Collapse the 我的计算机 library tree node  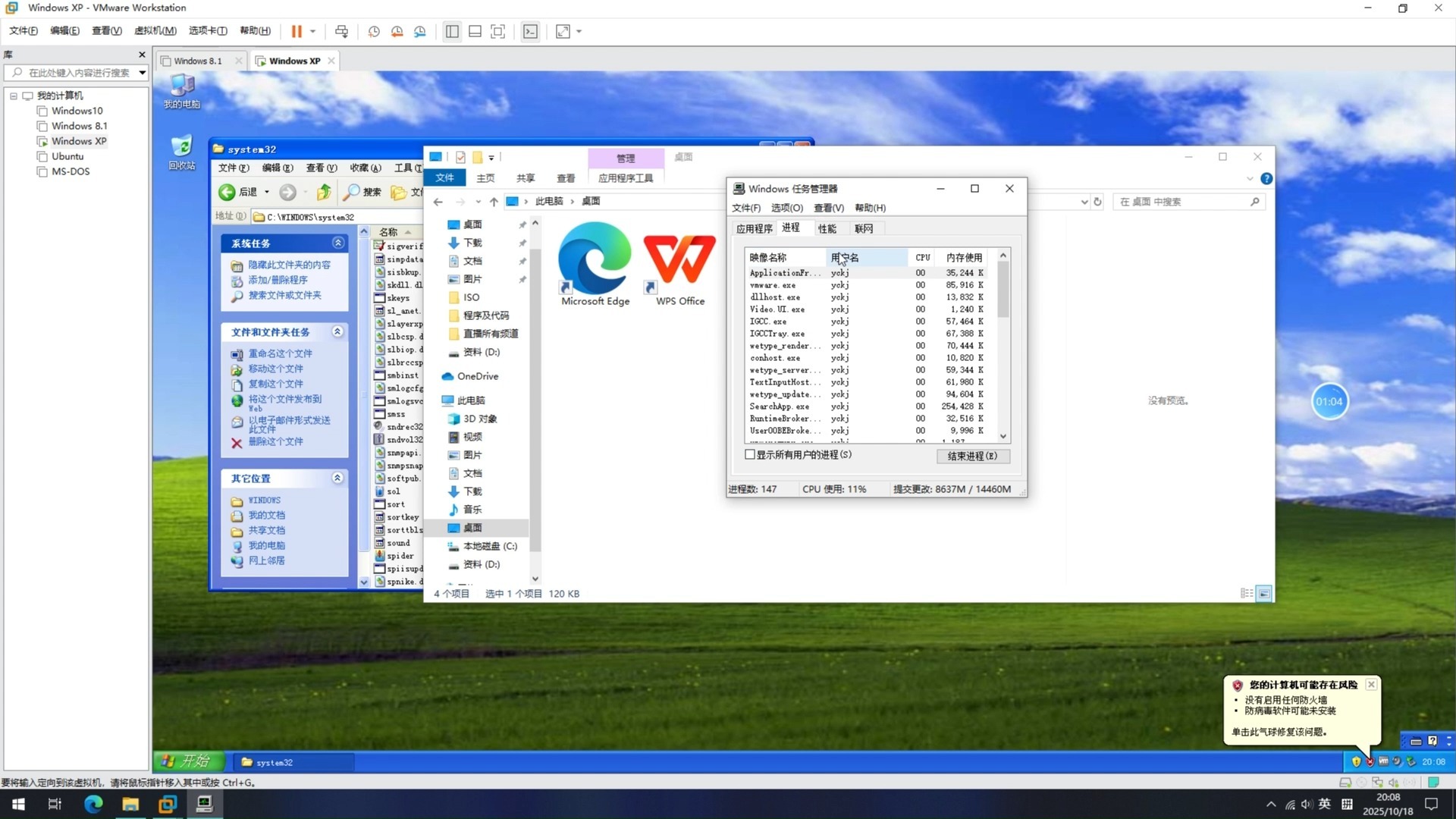coord(14,96)
